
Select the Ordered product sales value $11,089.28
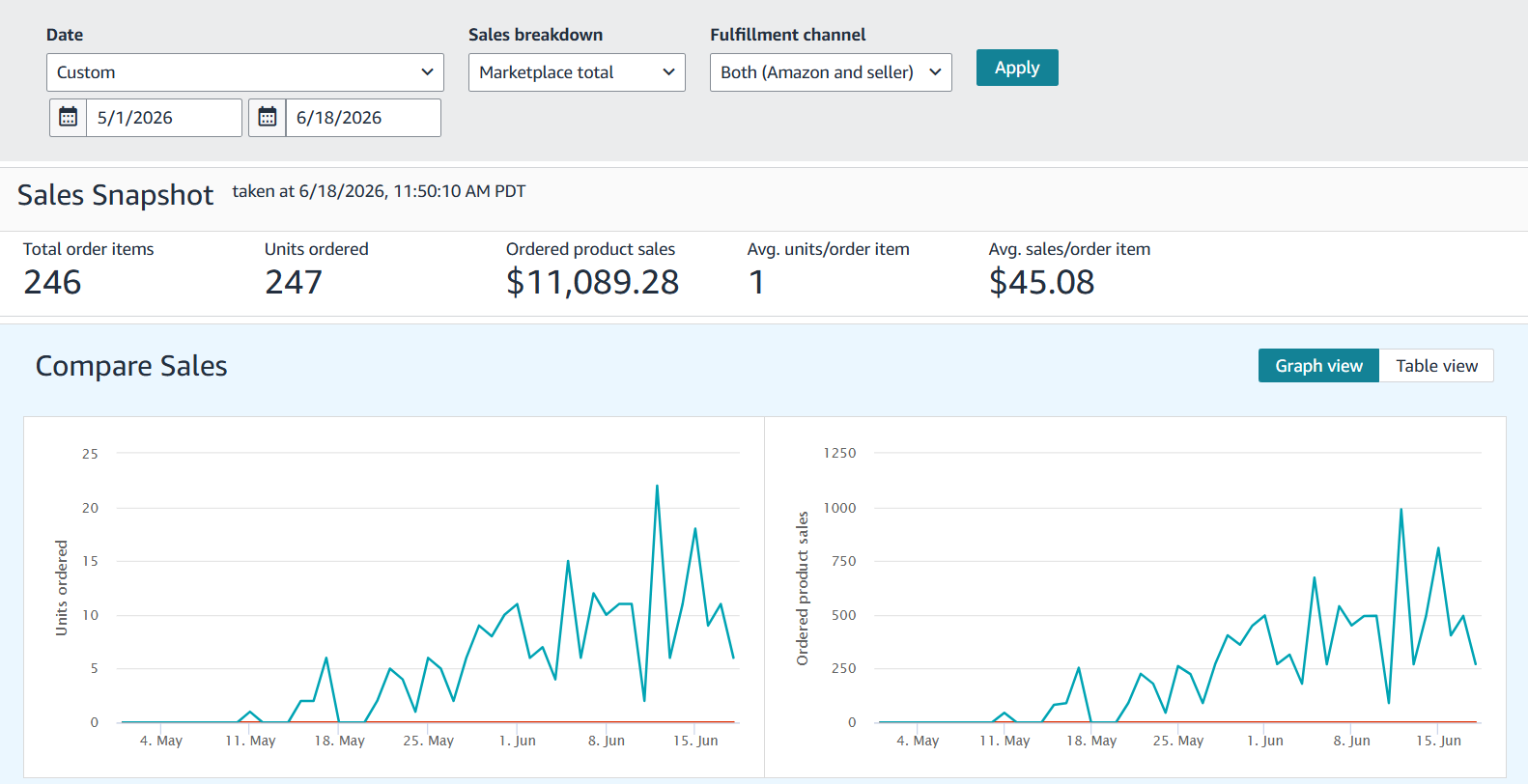point(592,282)
